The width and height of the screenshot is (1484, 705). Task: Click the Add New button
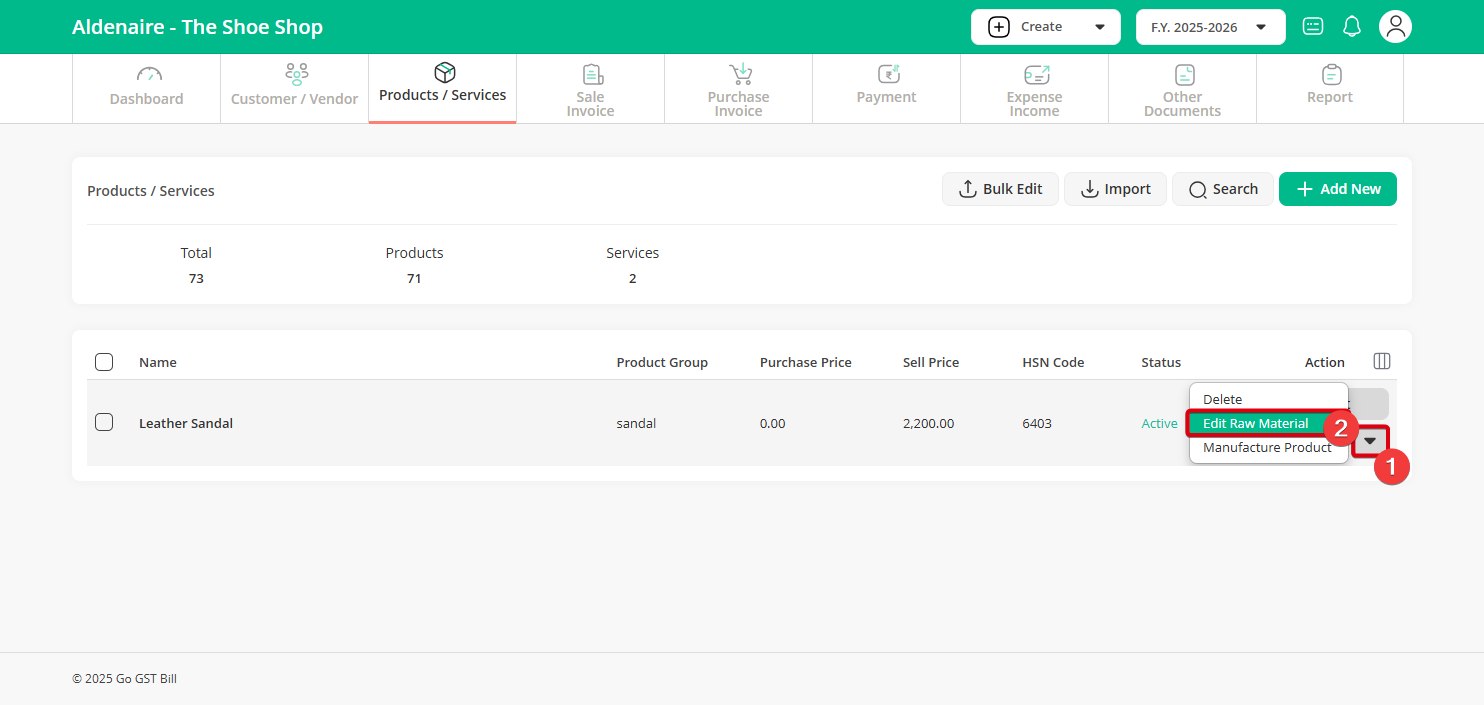pyautogui.click(x=1338, y=189)
